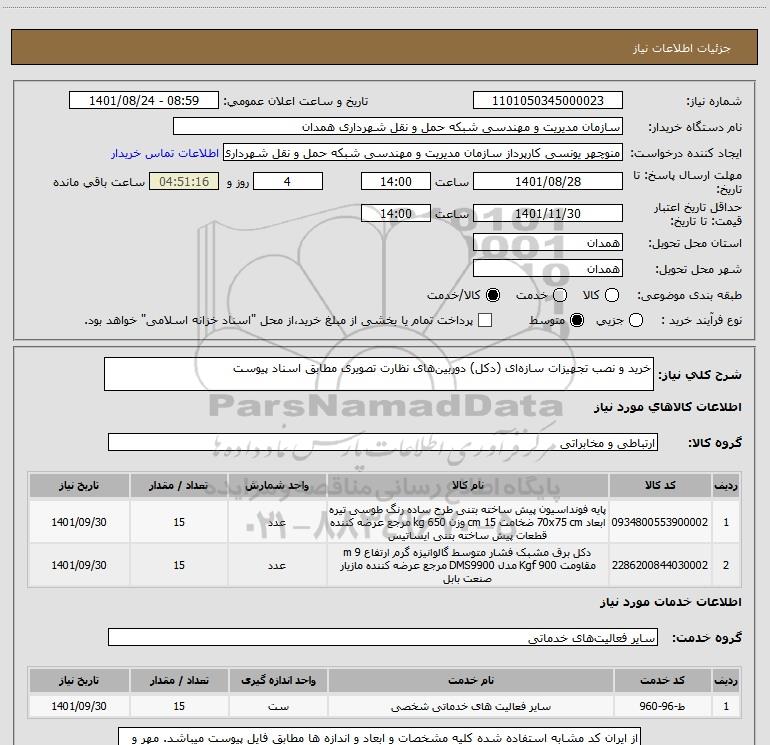Select the کالا radio button

[x=612, y=295]
